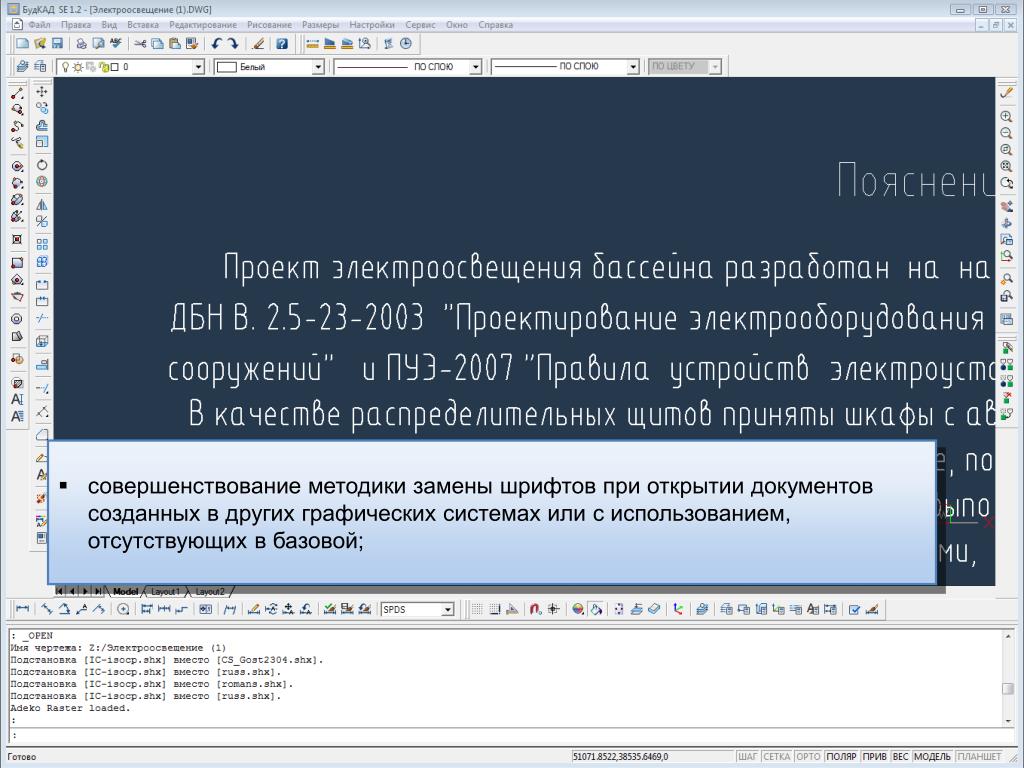Screen dimensions: 1024x768
Task: Open the Рисование menu
Action: click(269, 25)
